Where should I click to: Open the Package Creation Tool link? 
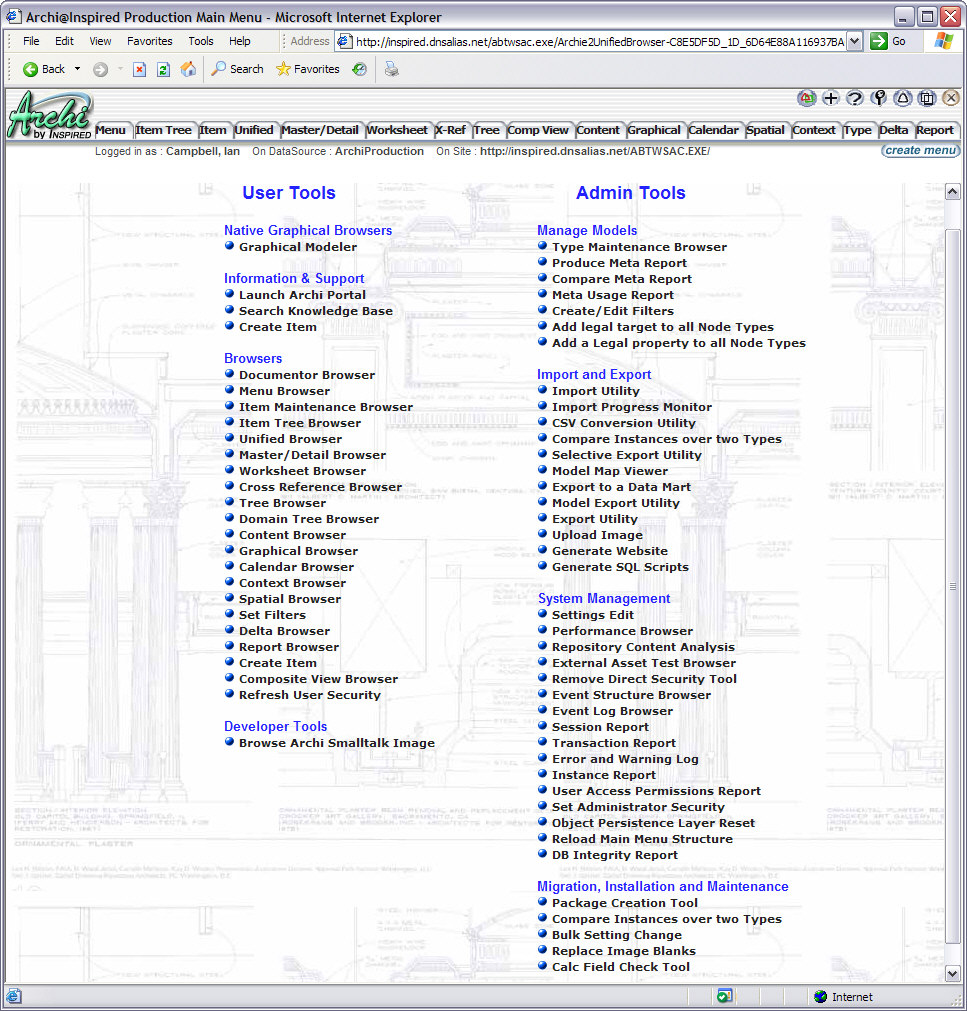tap(625, 903)
